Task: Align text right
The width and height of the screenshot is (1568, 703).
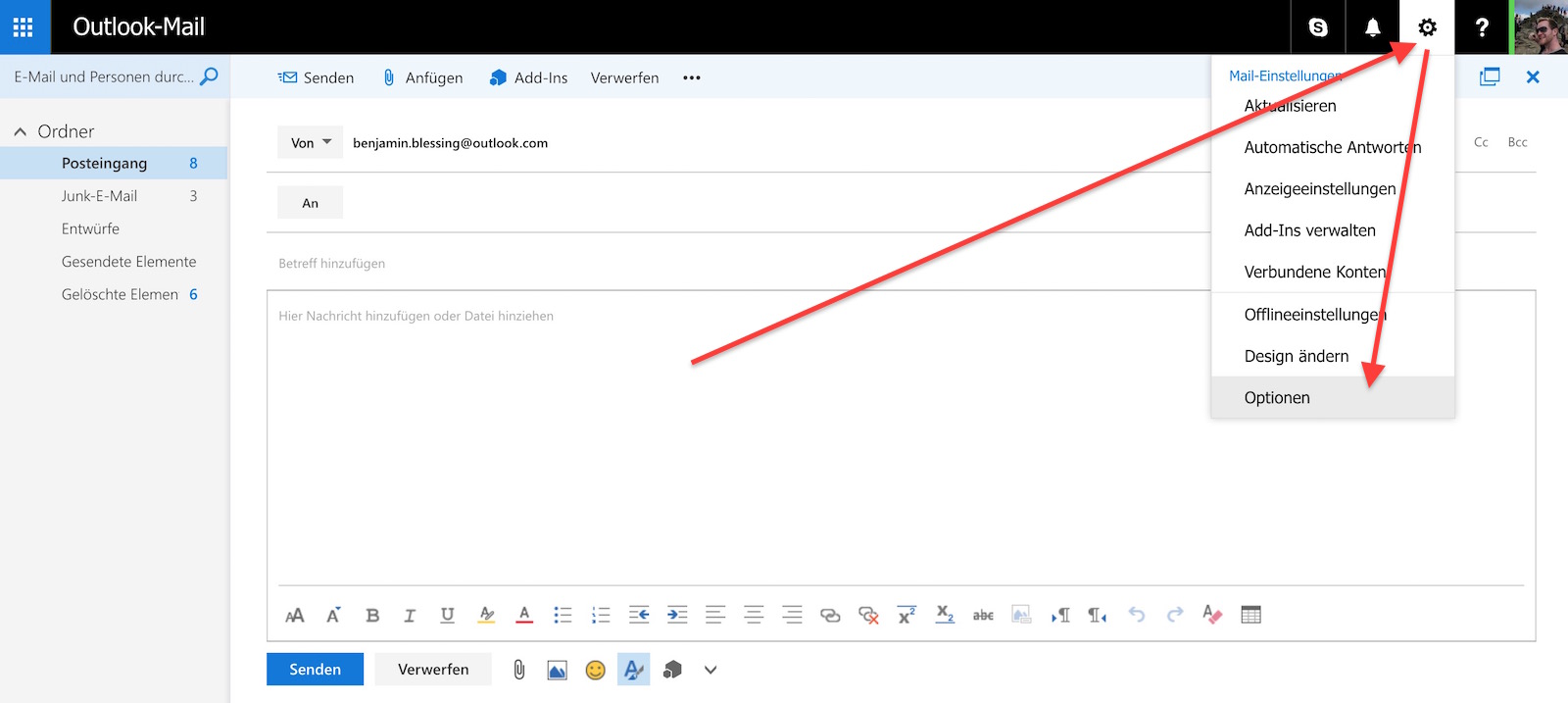Action: pyautogui.click(x=792, y=616)
